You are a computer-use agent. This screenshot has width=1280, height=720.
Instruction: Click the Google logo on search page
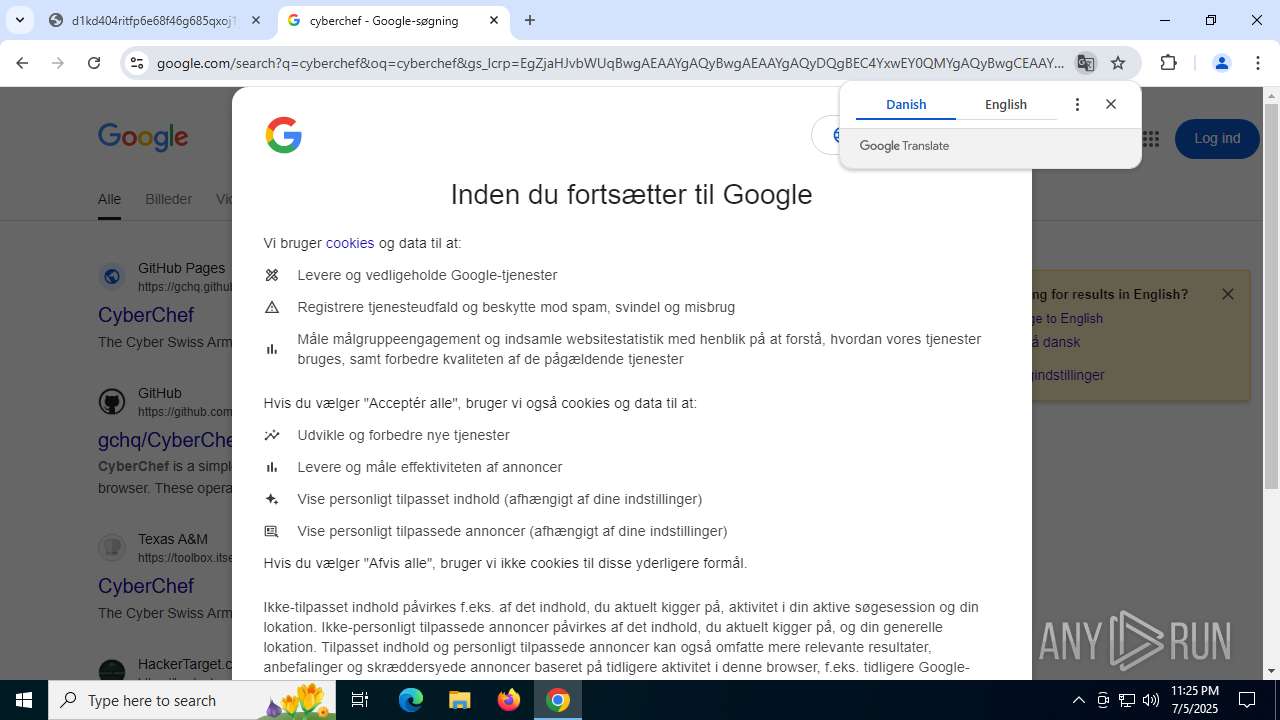pos(143,138)
